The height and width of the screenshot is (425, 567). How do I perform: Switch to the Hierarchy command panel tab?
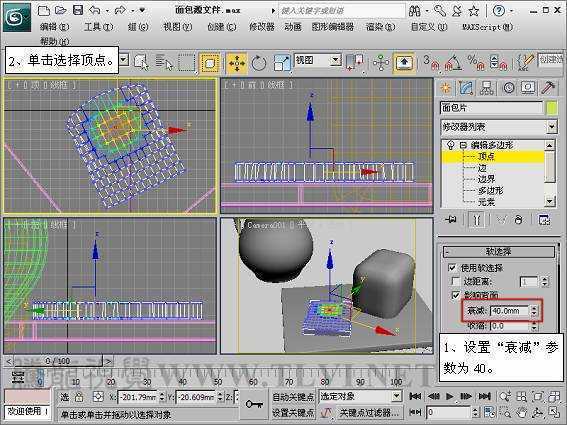point(487,88)
